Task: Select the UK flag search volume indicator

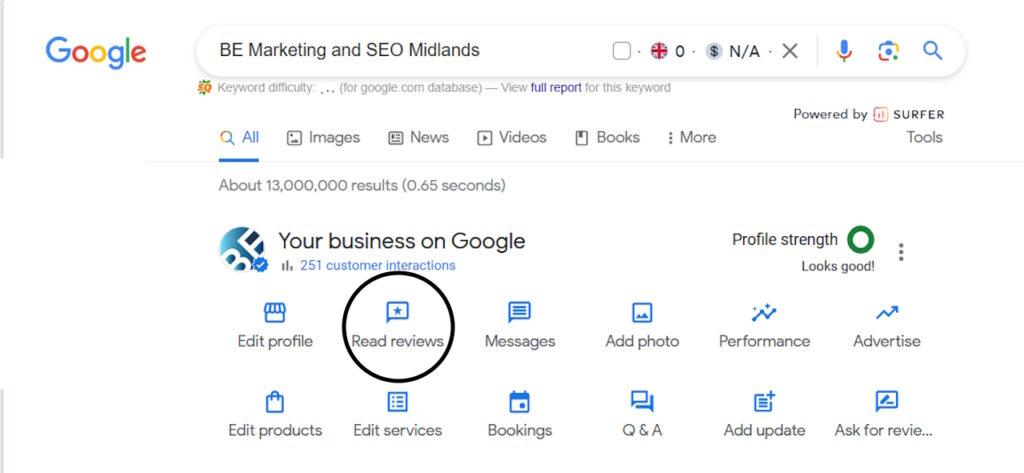Action: pos(660,51)
